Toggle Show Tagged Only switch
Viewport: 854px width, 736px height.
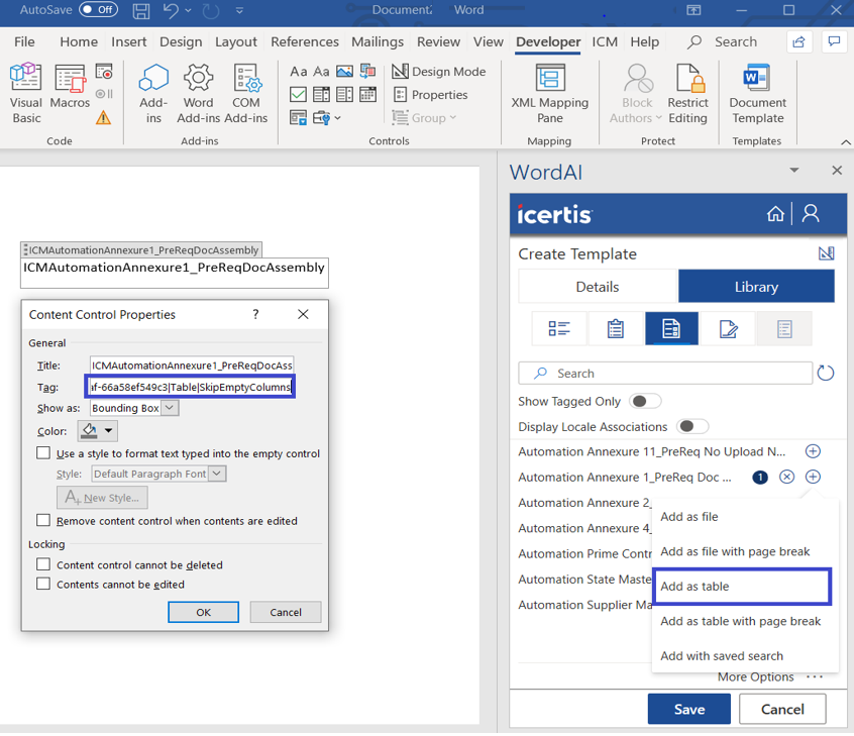pos(645,401)
